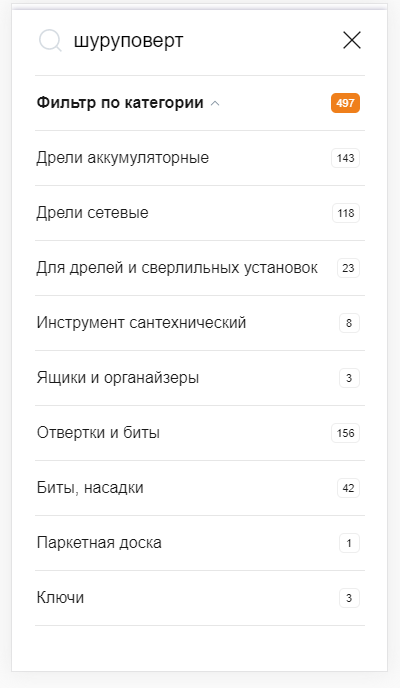Collapse the category filter chevron

[x=215, y=104]
